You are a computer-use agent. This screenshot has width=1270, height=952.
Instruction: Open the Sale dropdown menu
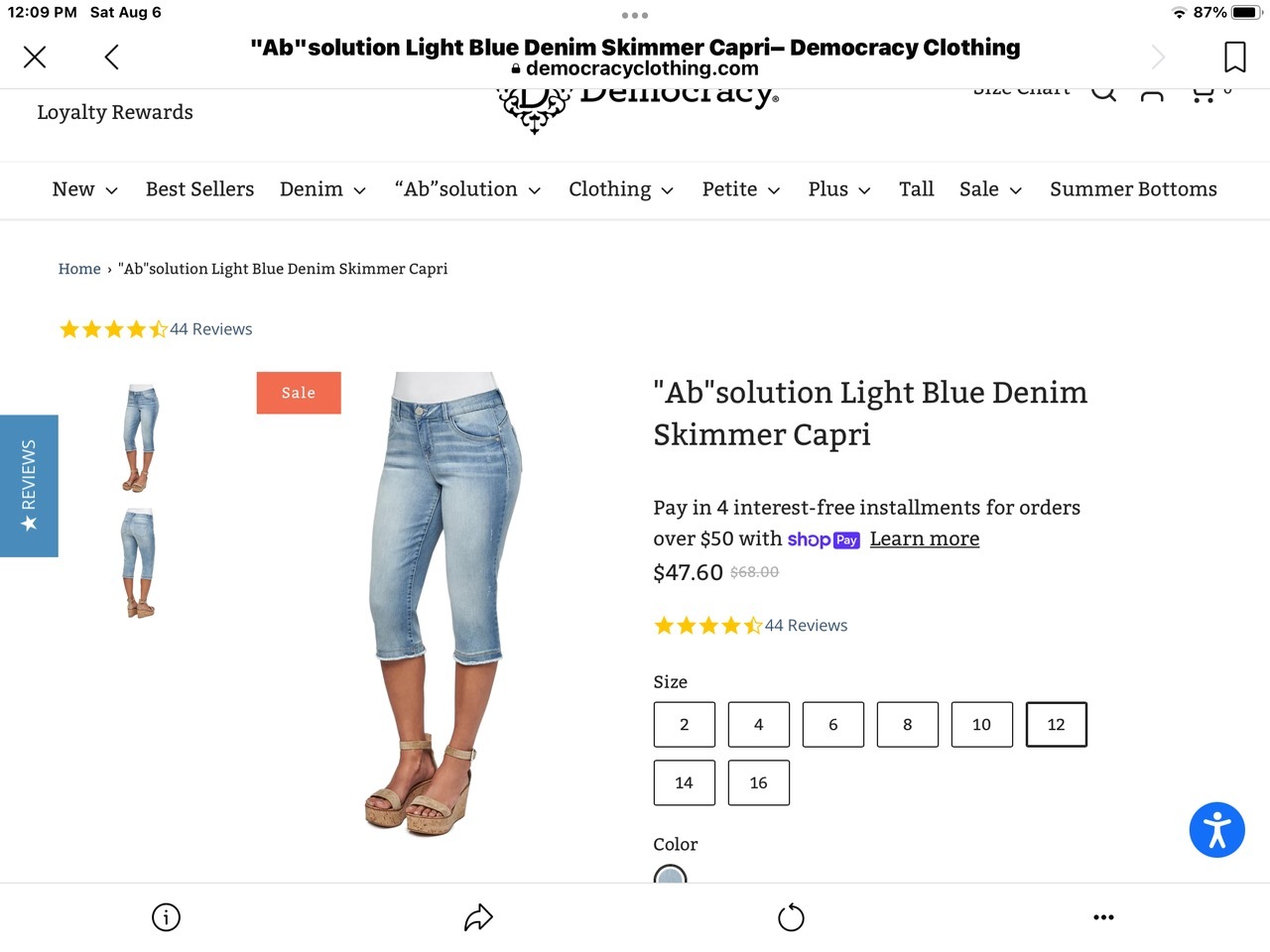point(990,189)
